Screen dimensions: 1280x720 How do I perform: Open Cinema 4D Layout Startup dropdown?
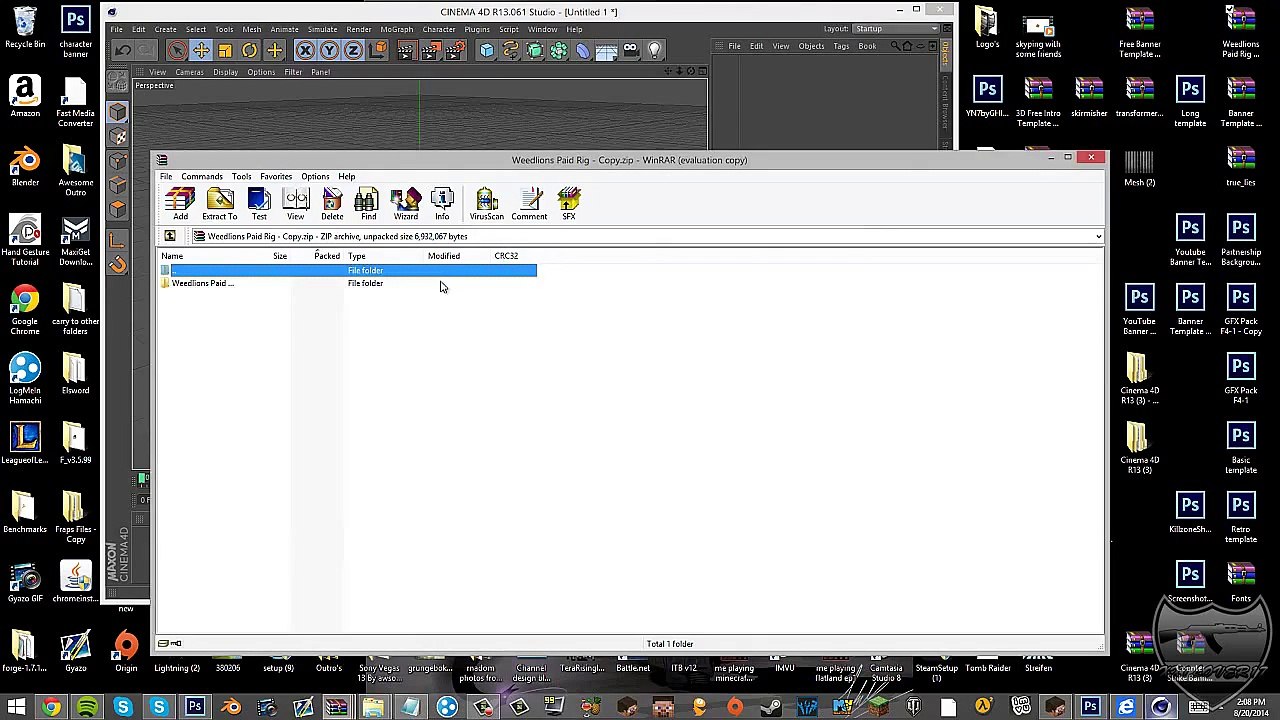pos(896,29)
